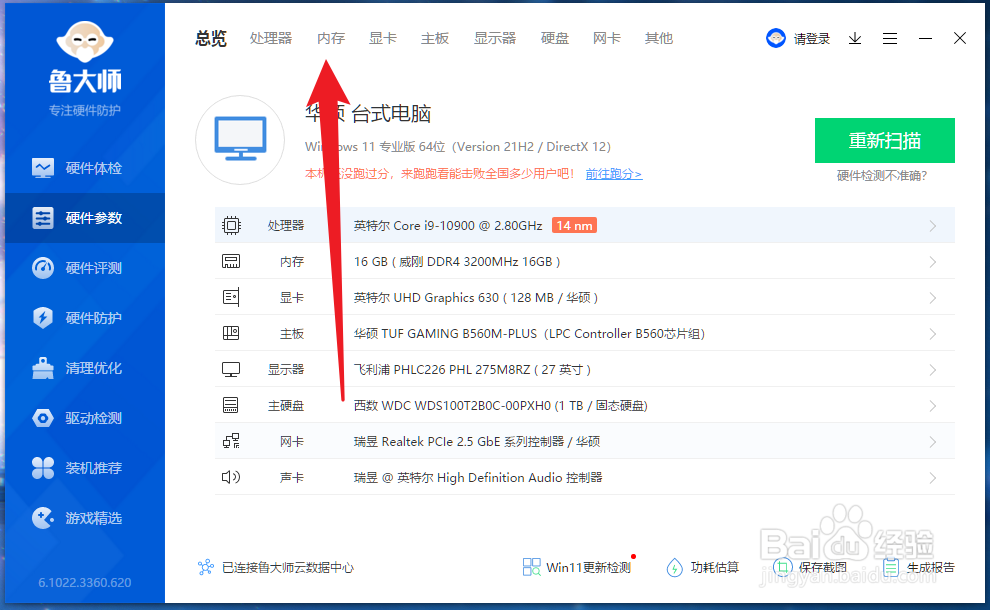
Task: Open Win11更新检测
Action: click(577, 567)
